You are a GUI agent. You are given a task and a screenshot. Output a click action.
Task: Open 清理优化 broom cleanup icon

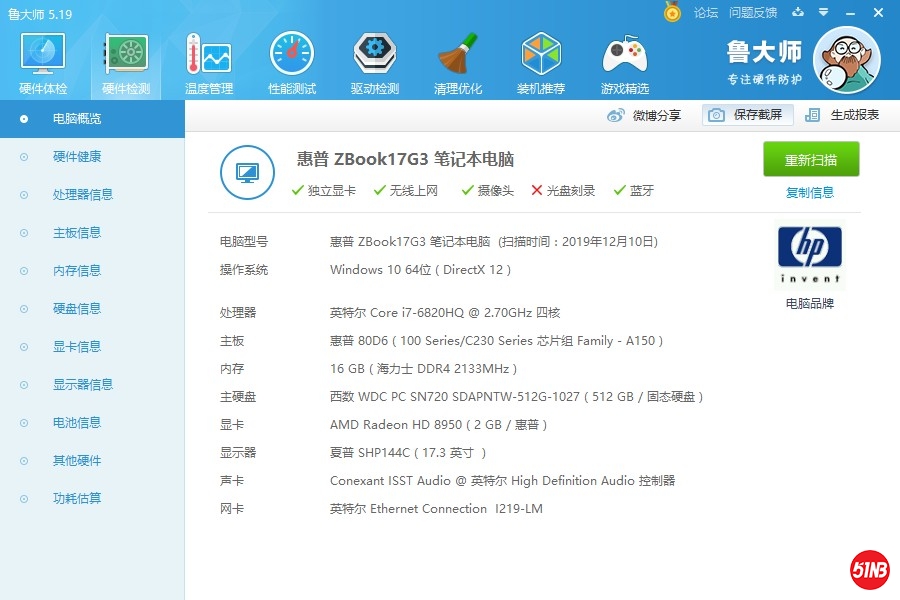coord(458,62)
